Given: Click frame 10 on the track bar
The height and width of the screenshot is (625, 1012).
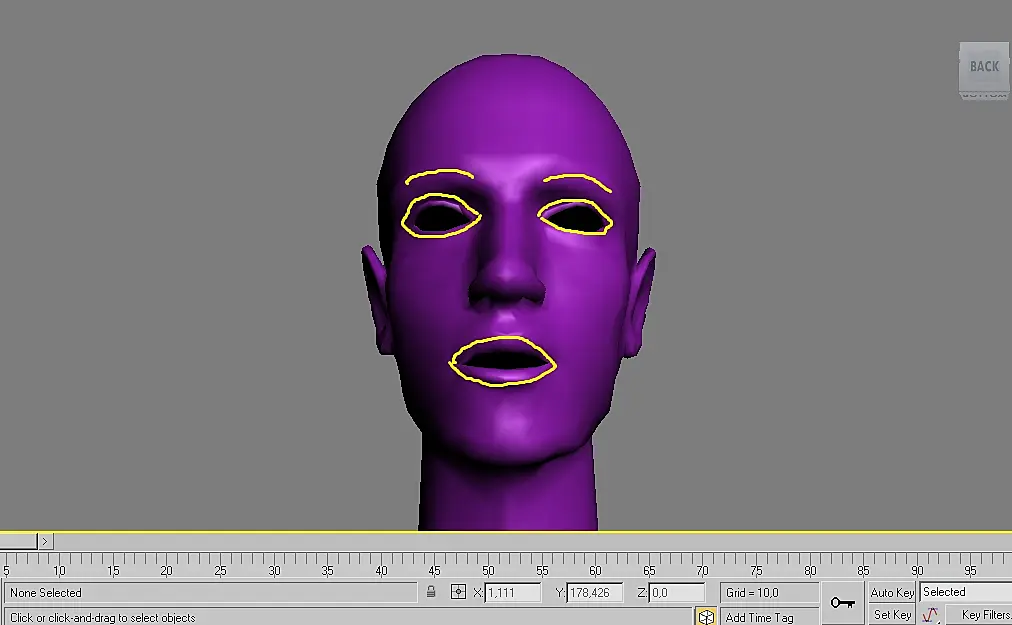Looking at the screenshot, I should pos(59,570).
